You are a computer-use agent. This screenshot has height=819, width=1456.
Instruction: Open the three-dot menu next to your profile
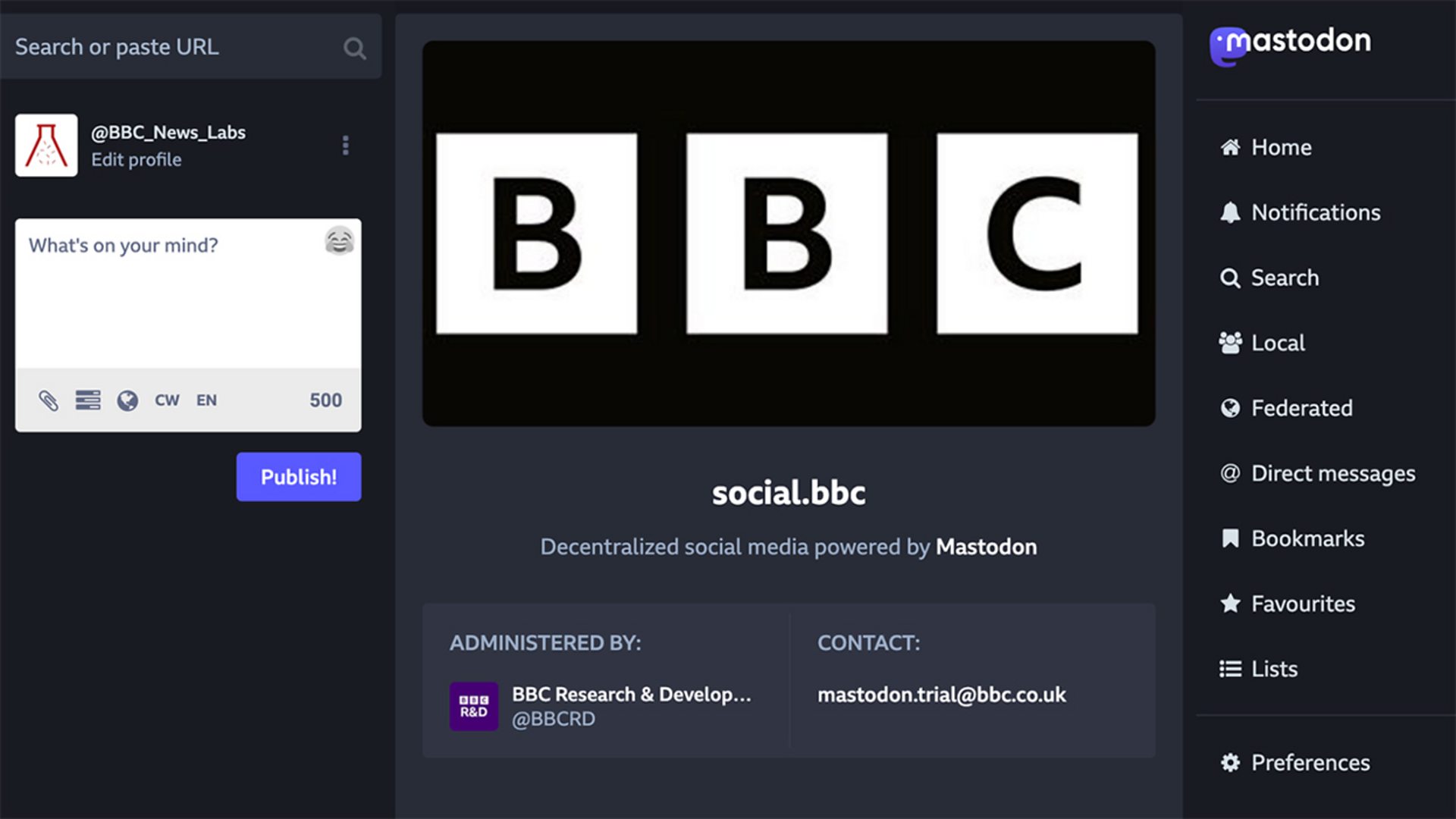346,145
